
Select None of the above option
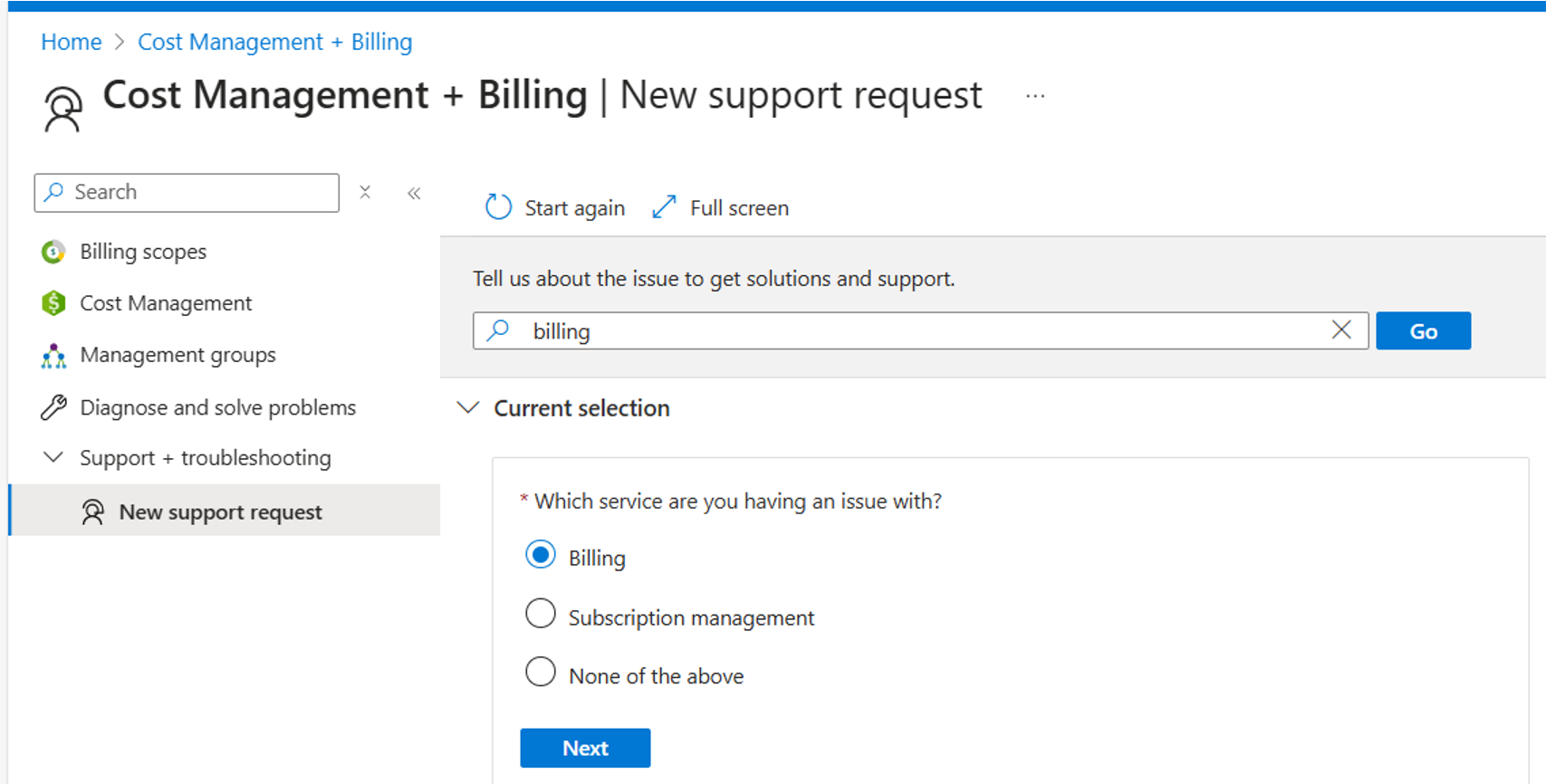(x=541, y=673)
